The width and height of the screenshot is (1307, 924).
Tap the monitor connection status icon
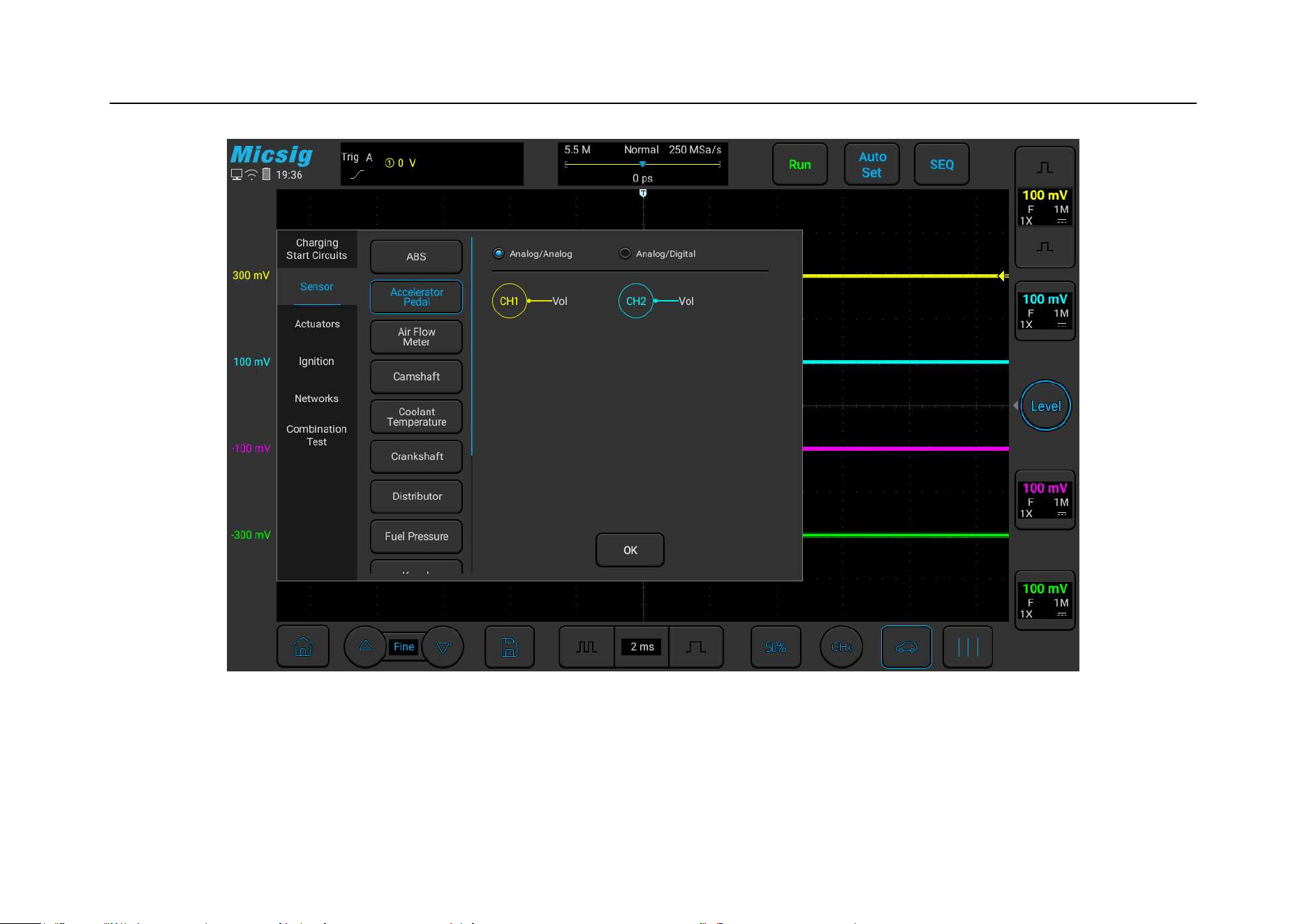pyautogui.click(x=237, y=175)
